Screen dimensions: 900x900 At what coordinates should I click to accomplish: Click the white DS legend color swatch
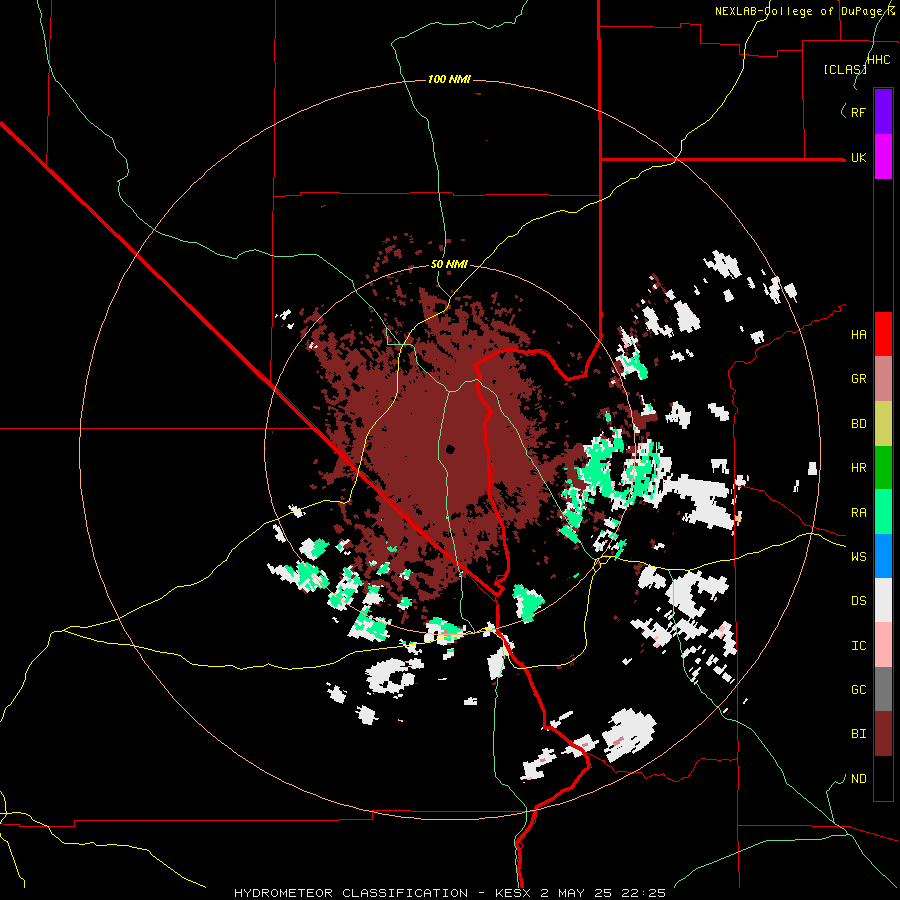pyautogui.click(x=883, y=600)
